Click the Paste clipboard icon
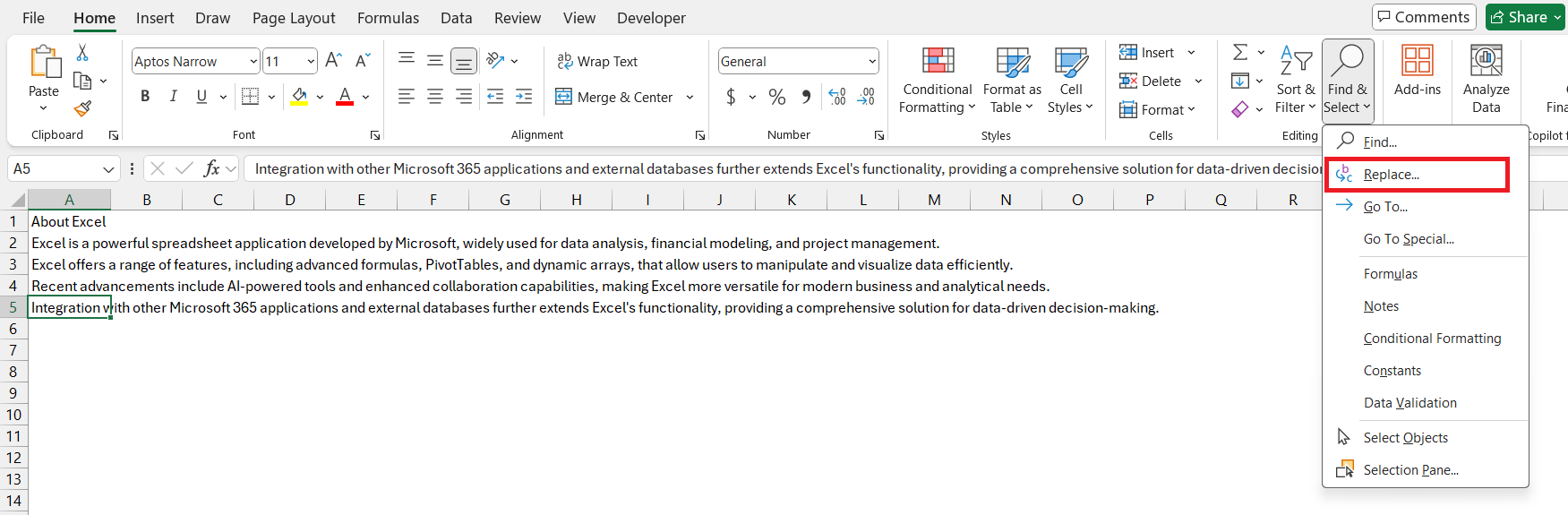 tap(44, 63)
